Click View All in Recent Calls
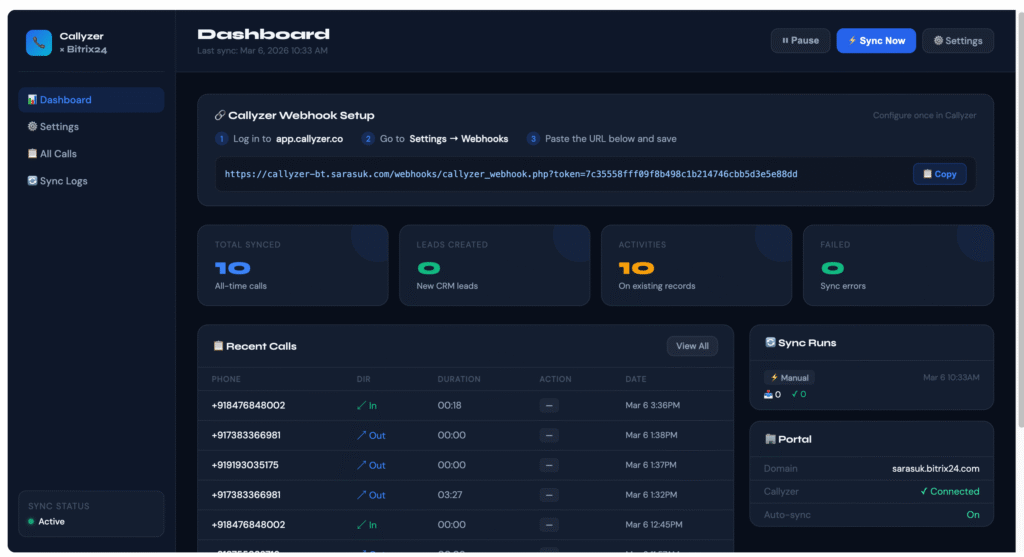Image resolution: width=1024 pixels, height=557 pixels. point(692,346)
